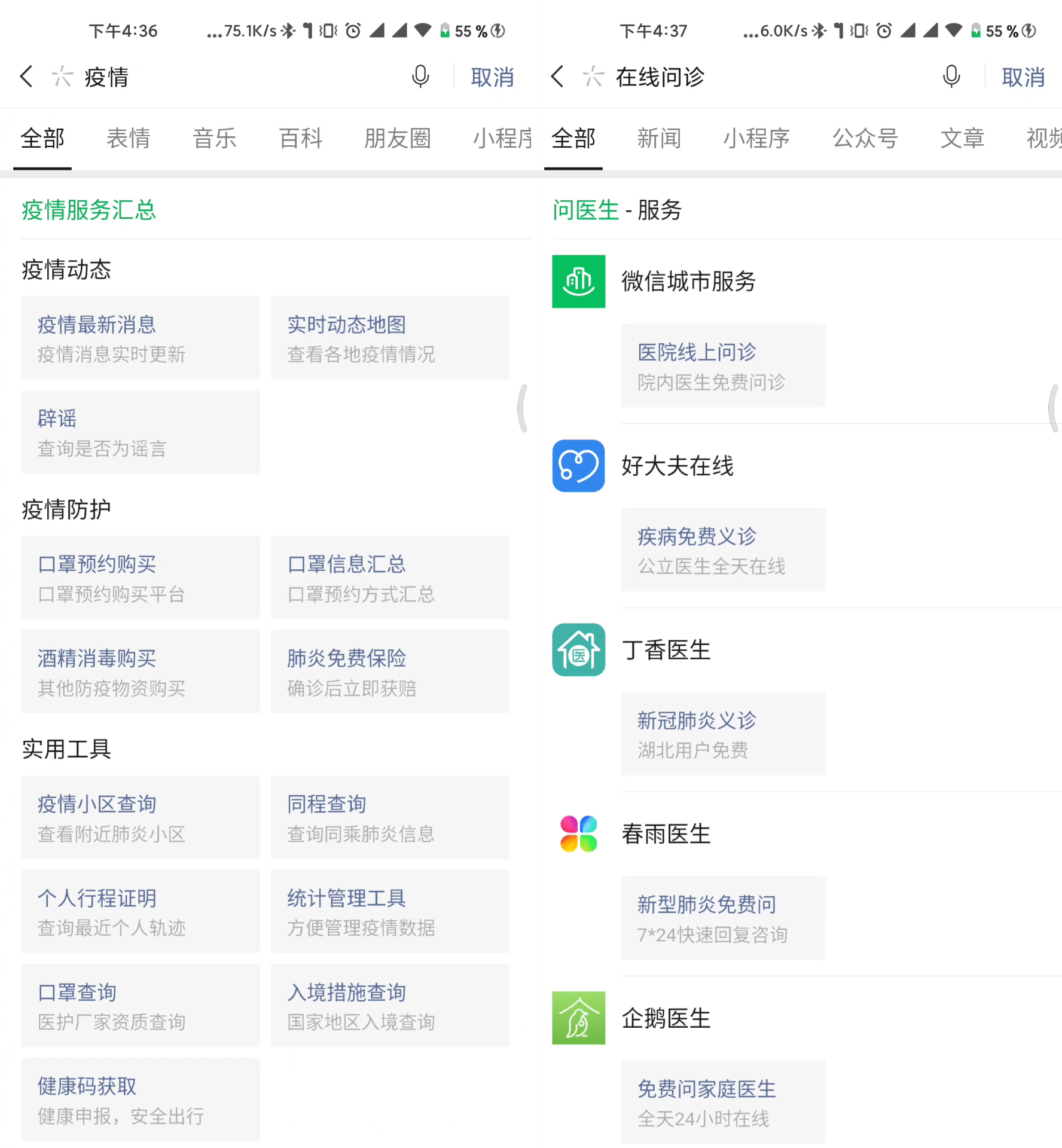Open the 春雨医生 colorful clover icon
1062x1148 pixels.
coord(578,834)
